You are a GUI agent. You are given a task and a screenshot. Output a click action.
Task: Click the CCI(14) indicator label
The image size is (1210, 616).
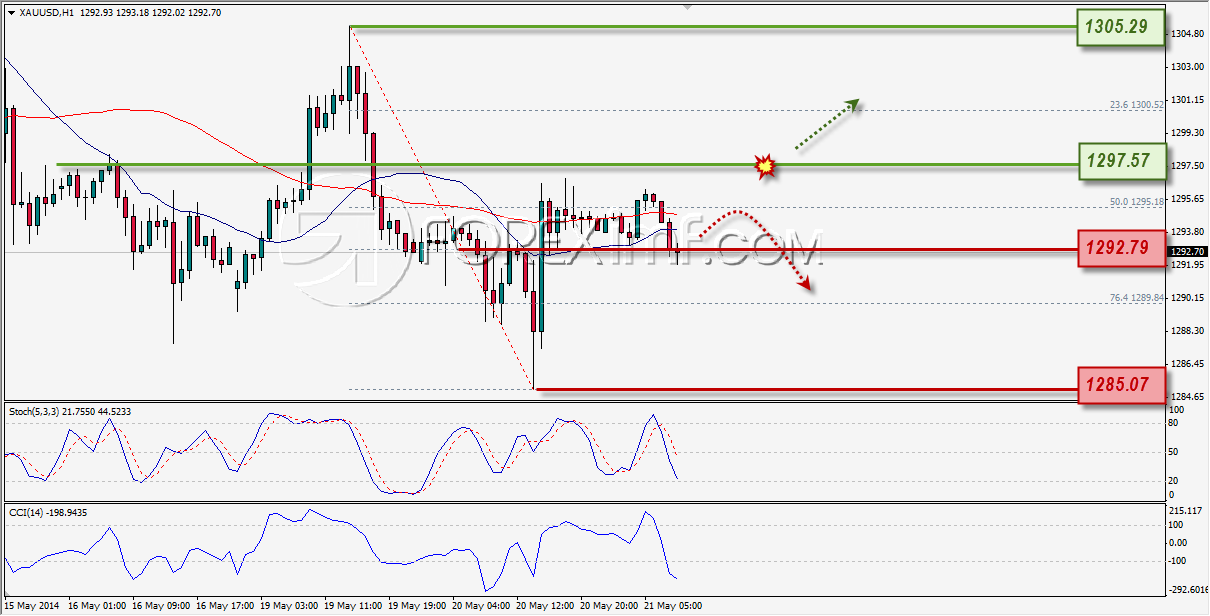click(25, 512)
